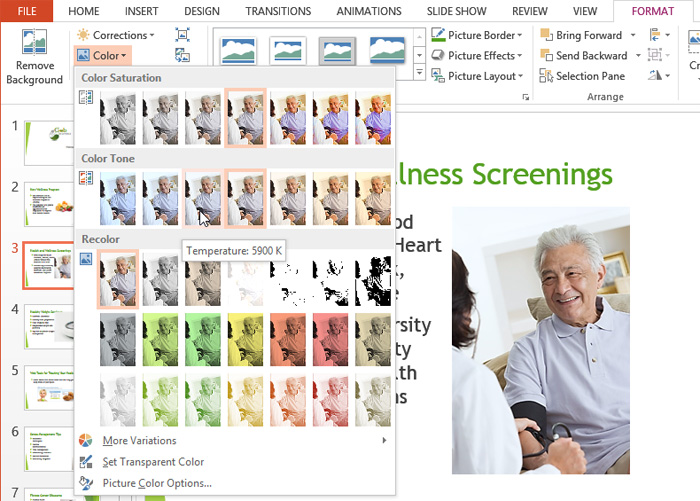Move picture styles gallery down one row
This screenshot has width=700, height=501.
click(x=419, y=55)
